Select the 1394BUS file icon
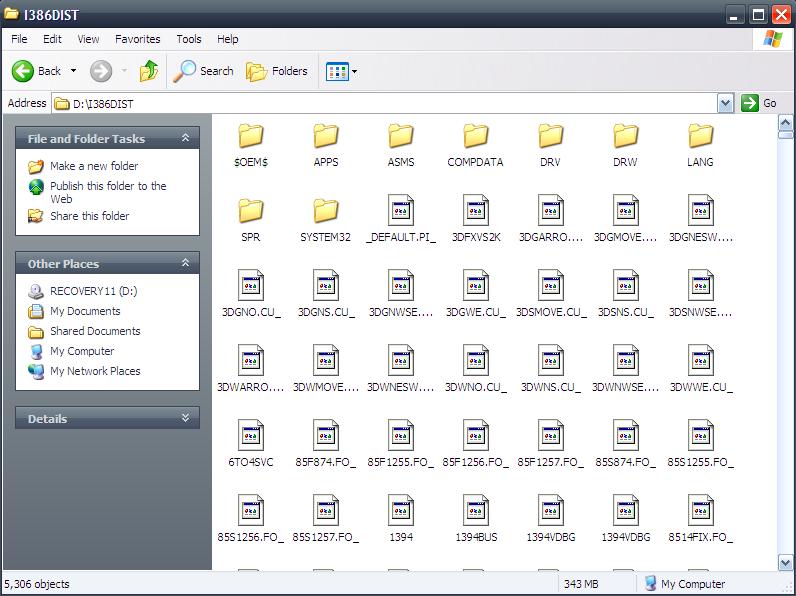The height and width of the screenshot is (596, 796). (x=476, y=511)
